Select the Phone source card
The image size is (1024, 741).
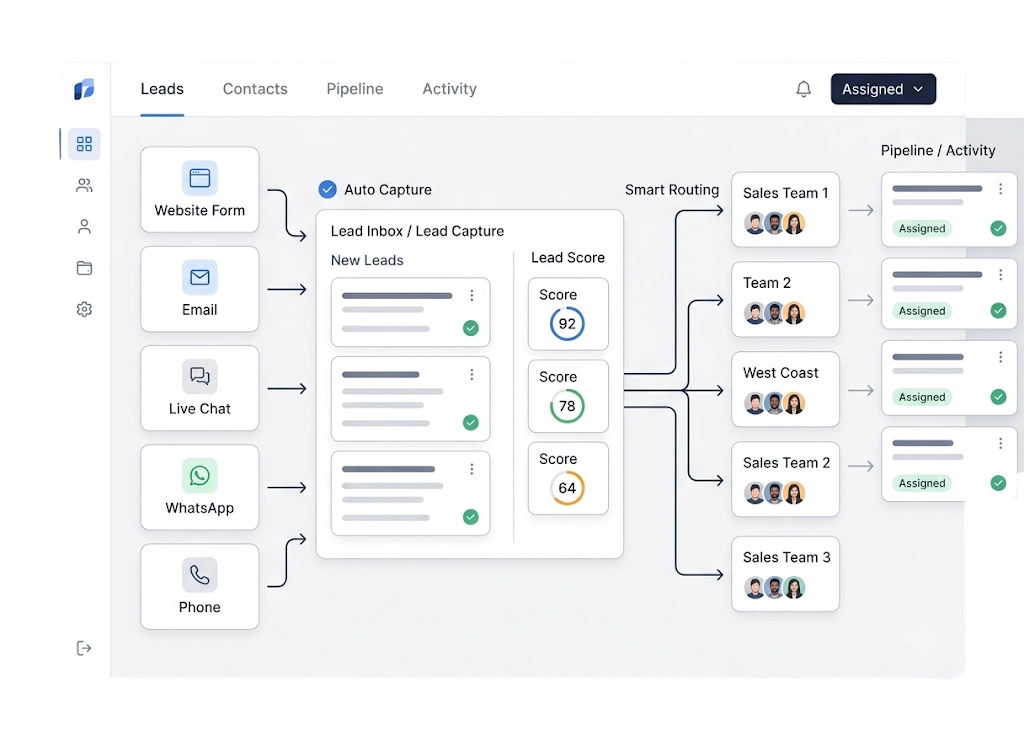pos(200,586)
